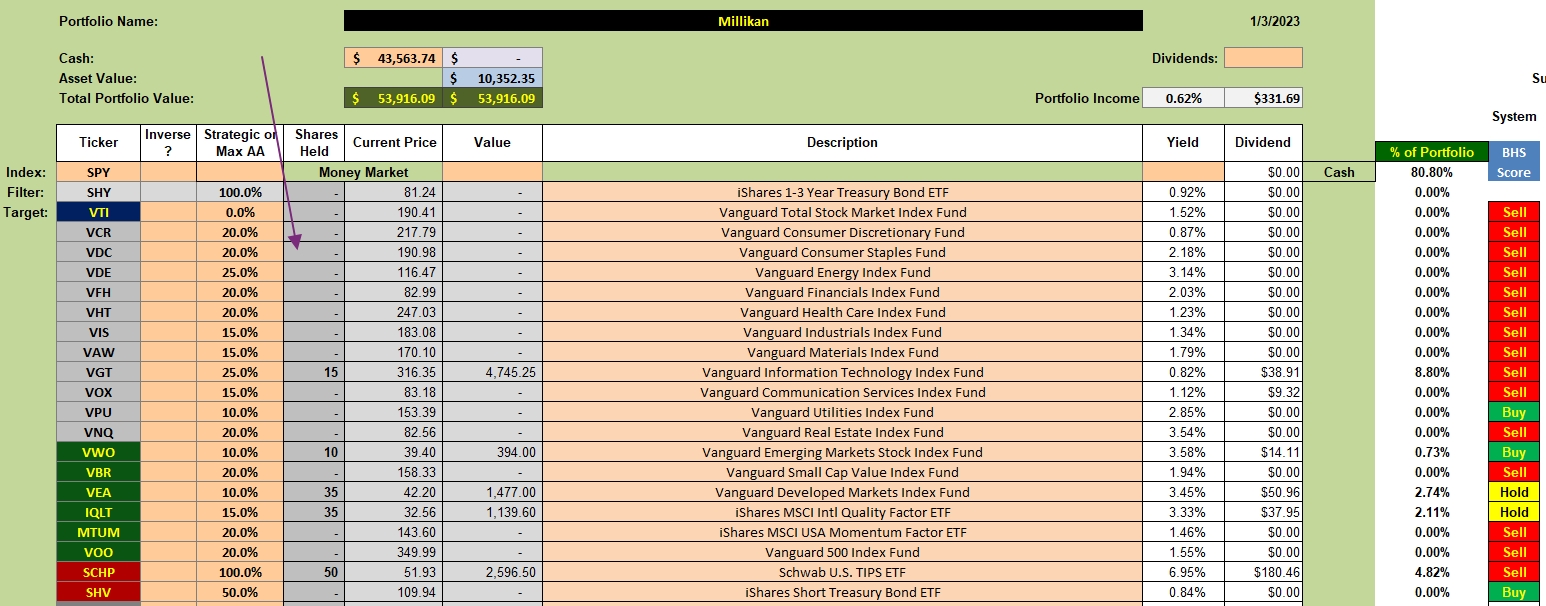The width and height of the screenshot is (1546, 606).
Task: Click the Hold score for VEA
Action: point(1514,492)
